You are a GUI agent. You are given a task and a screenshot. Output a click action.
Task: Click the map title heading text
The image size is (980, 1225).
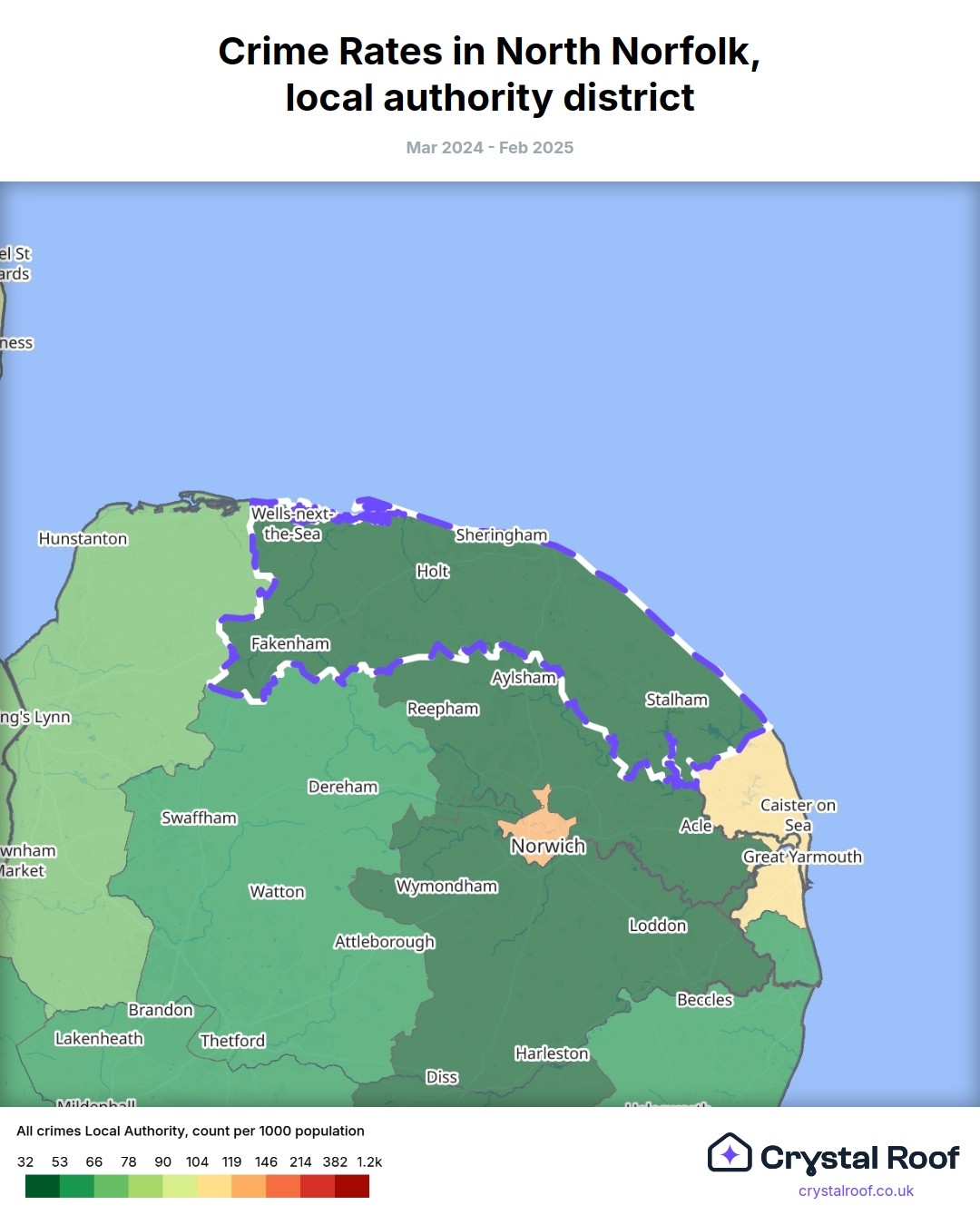pyautogui.click(x=490, y=74)
